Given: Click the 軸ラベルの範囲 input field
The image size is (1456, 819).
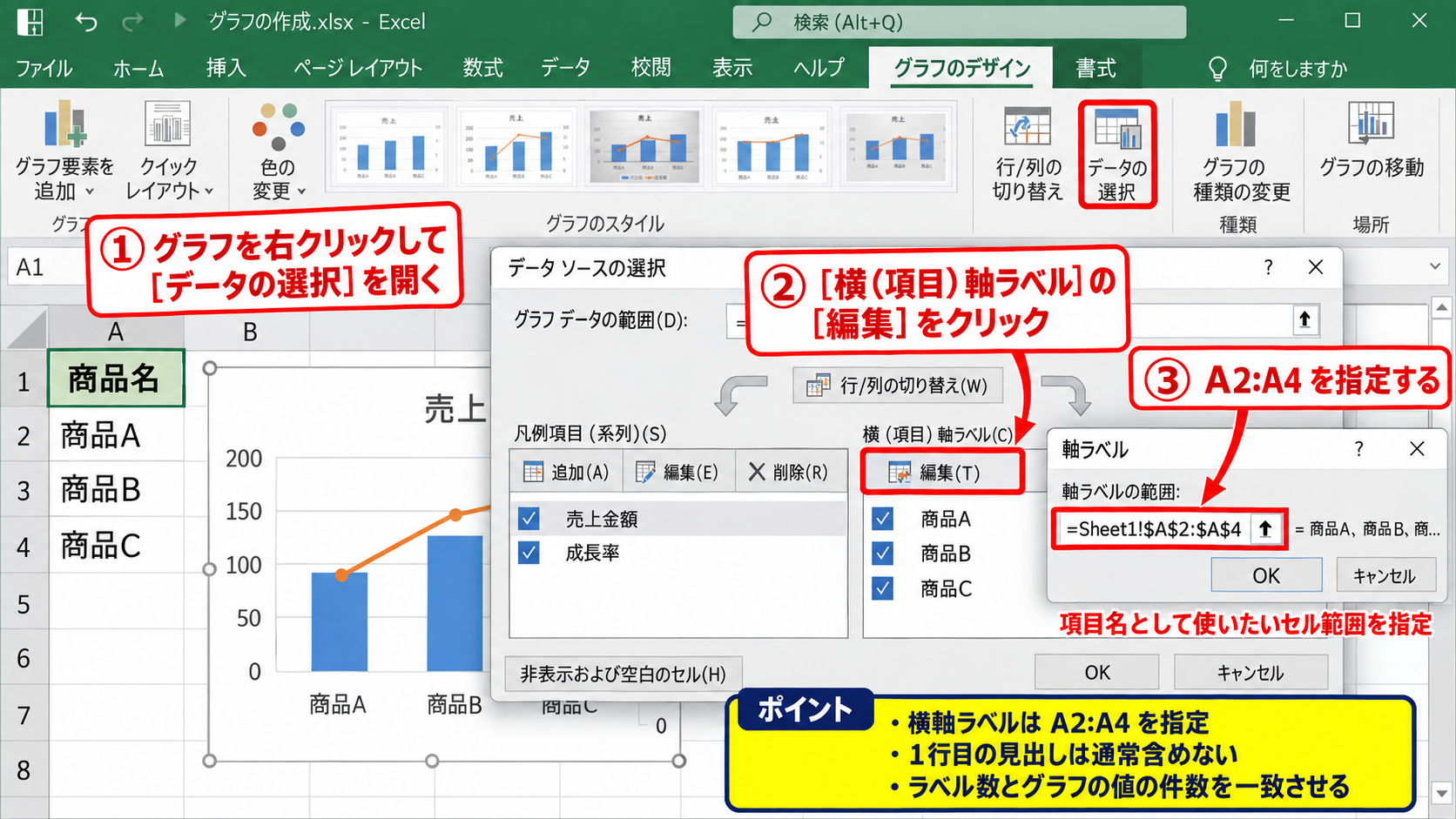Looking at the screenshot, I should click(x=1155, y=529).
